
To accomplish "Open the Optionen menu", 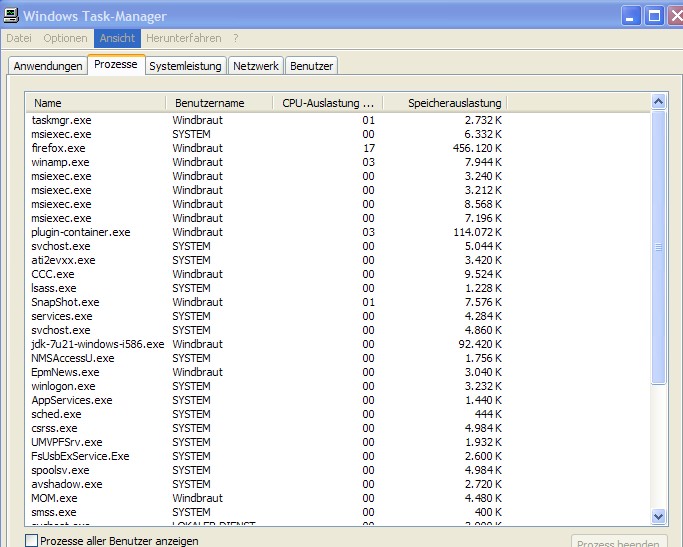I will pyautogui.click(x=65, y=38).
